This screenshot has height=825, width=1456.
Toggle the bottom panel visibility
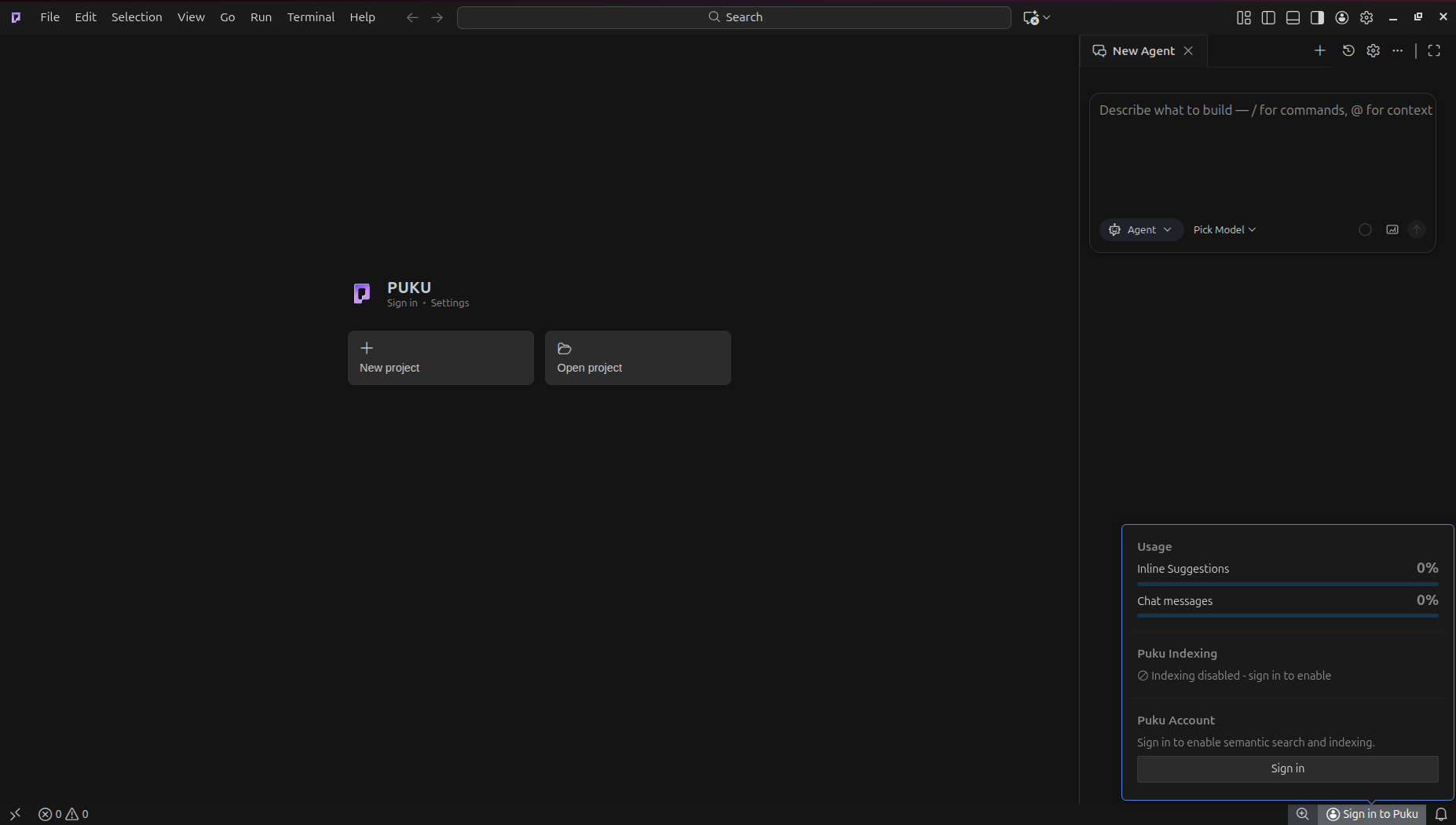(1293, 17)
